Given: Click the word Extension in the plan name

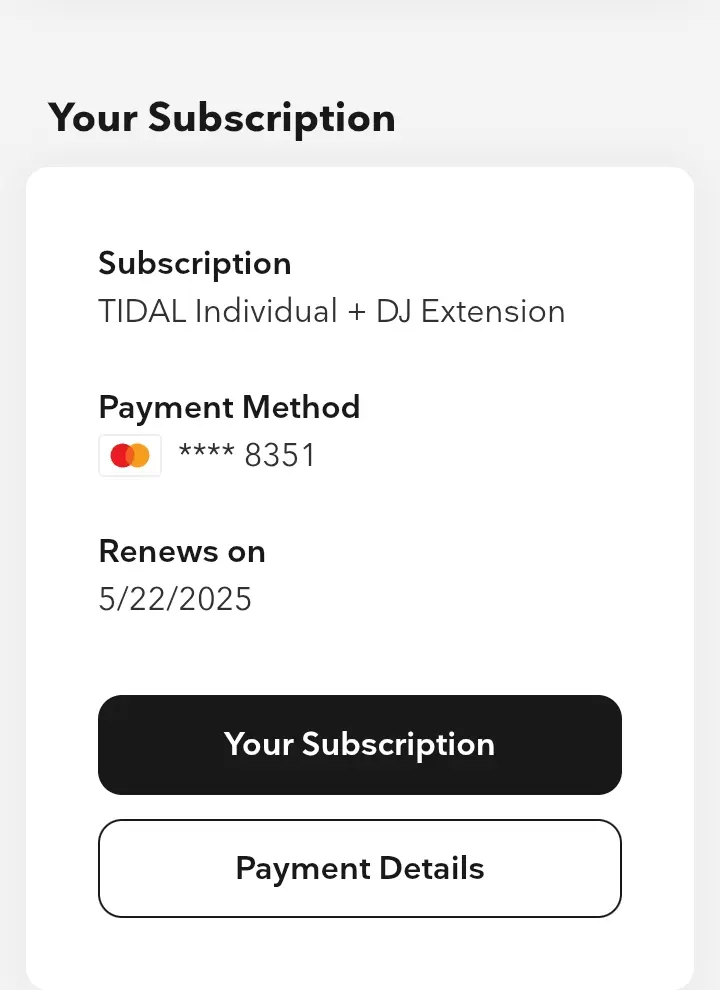Looking at the screenshot, I should (x=493, y=311).
